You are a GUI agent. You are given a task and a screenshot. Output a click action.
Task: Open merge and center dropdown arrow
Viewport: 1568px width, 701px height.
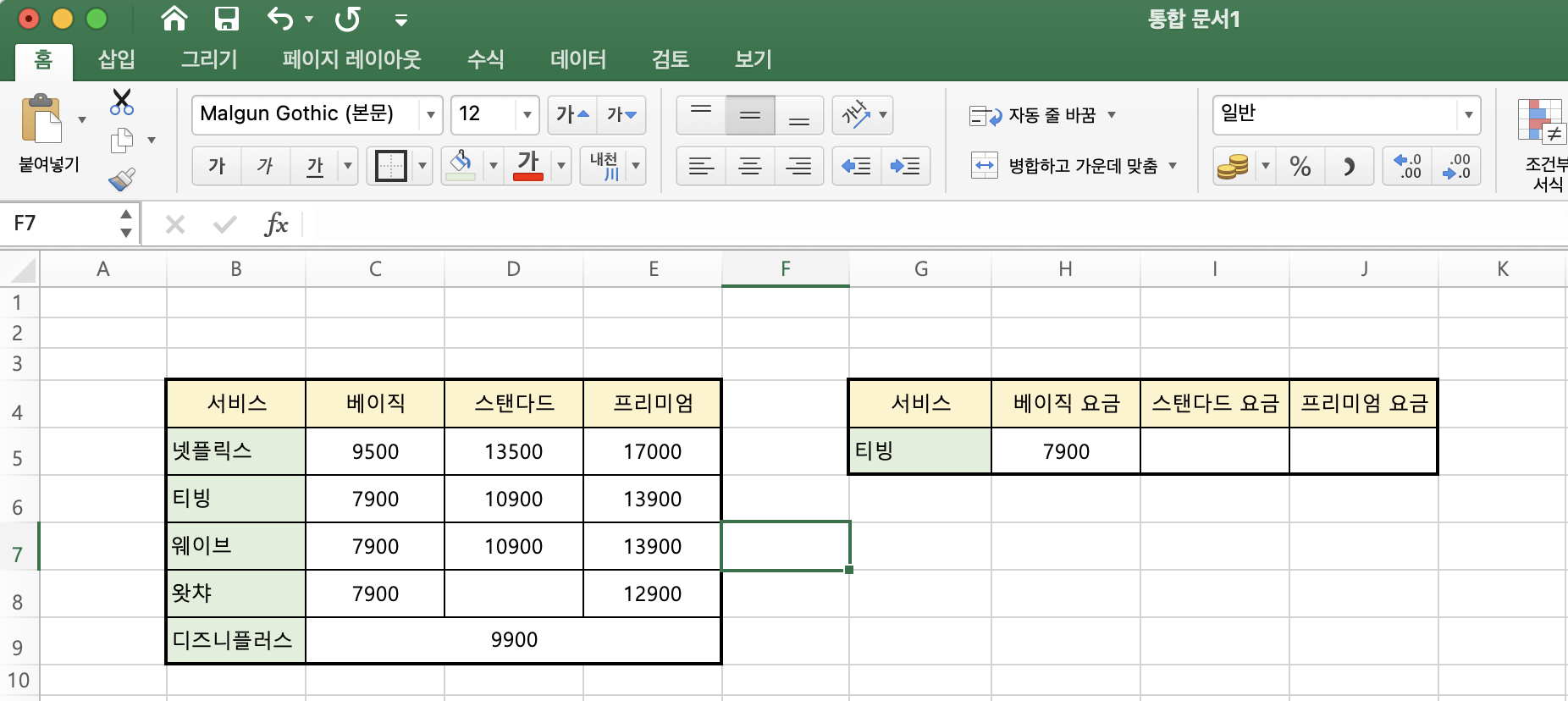1173,166
